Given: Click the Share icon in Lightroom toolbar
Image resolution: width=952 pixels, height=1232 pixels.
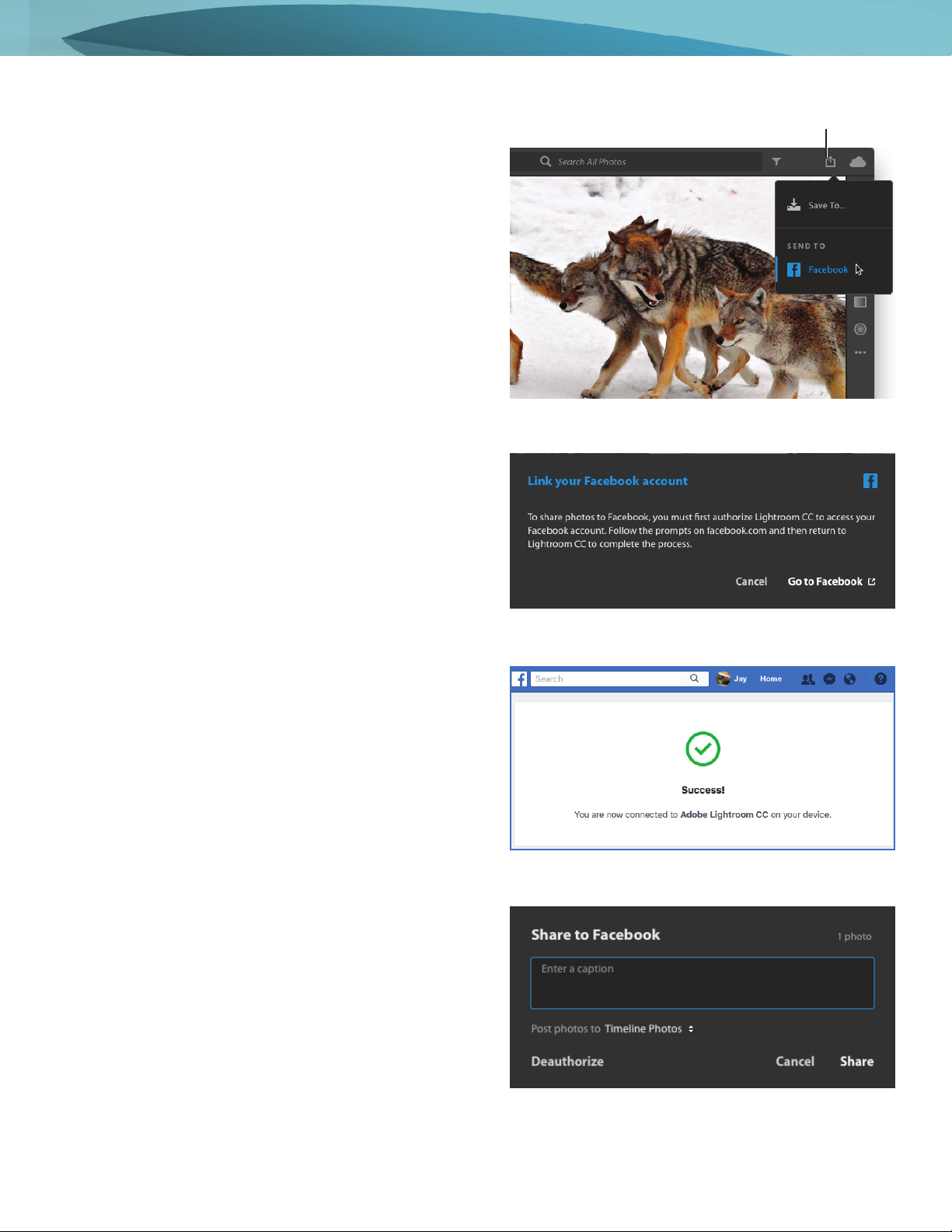Looking at the screenshot, I should [x=830, y=162].
